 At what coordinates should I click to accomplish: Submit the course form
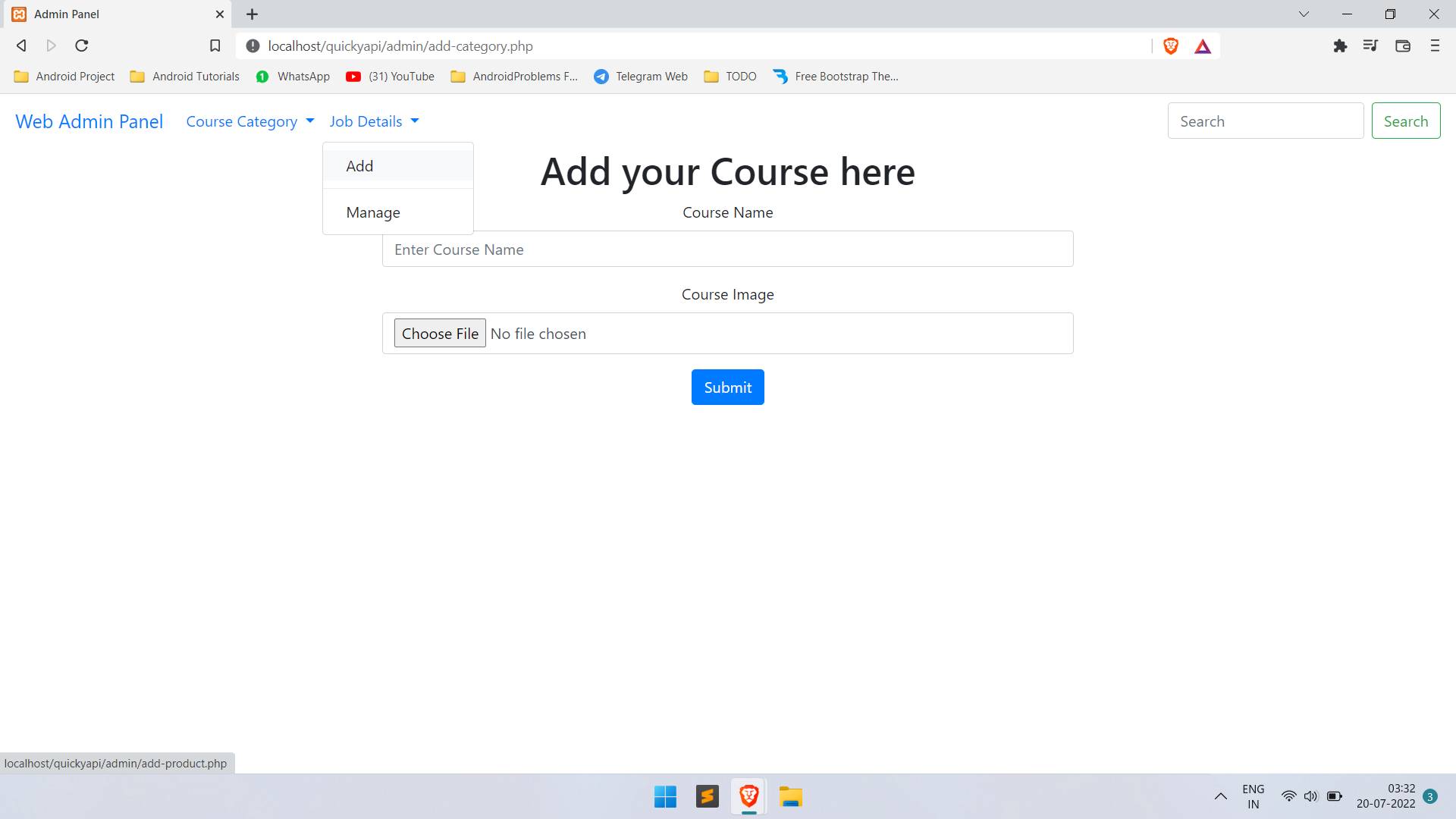pyautogui.click(x=728, y=388)
